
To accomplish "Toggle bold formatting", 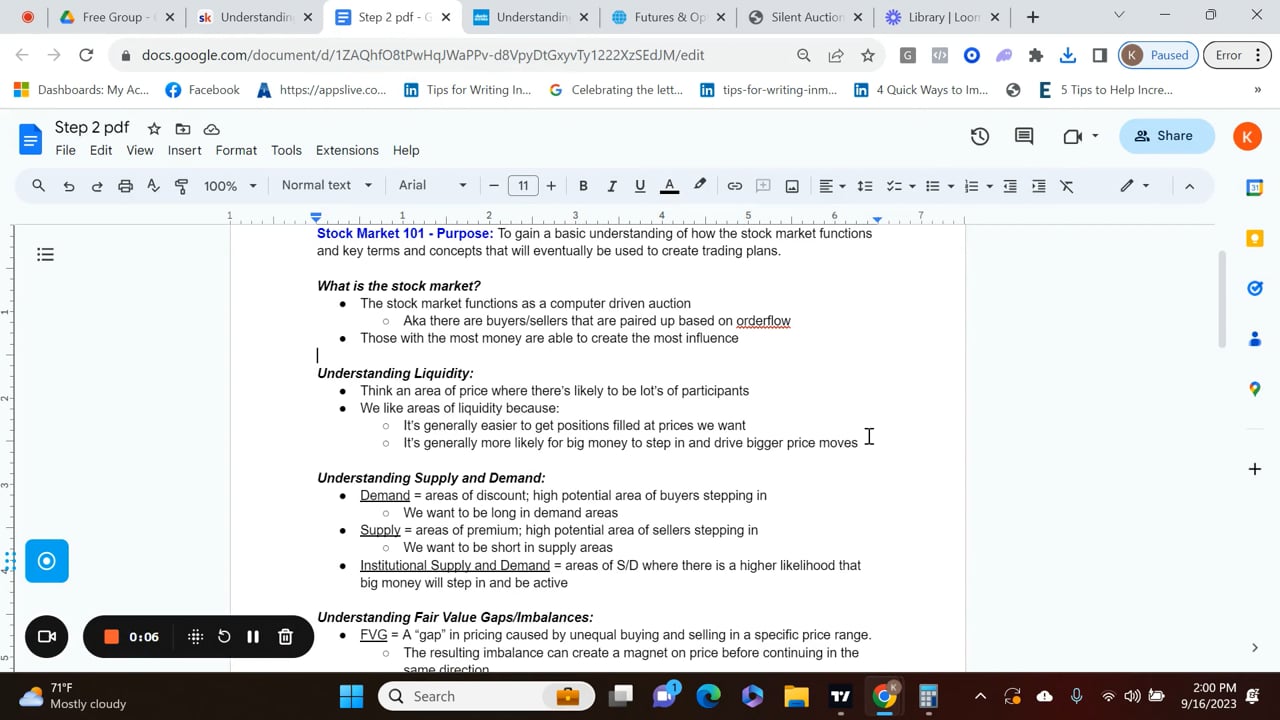I will (x=583, y=185).
